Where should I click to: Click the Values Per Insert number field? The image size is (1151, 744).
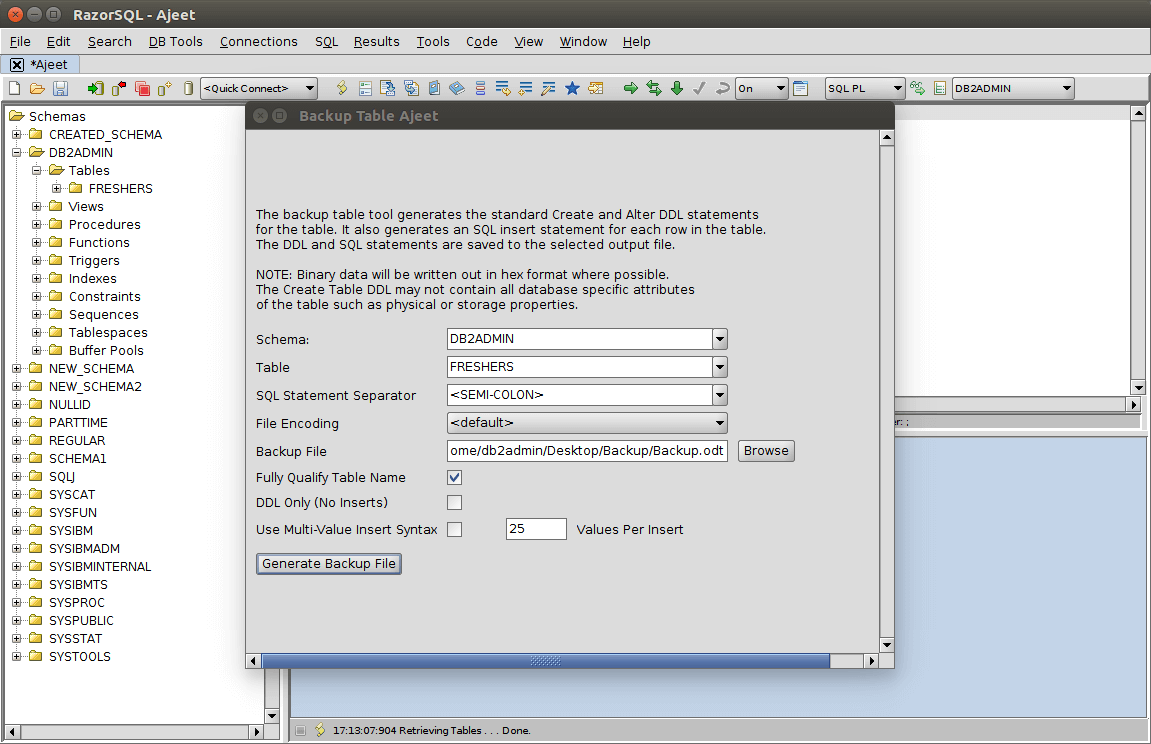(x=536, y=529)
